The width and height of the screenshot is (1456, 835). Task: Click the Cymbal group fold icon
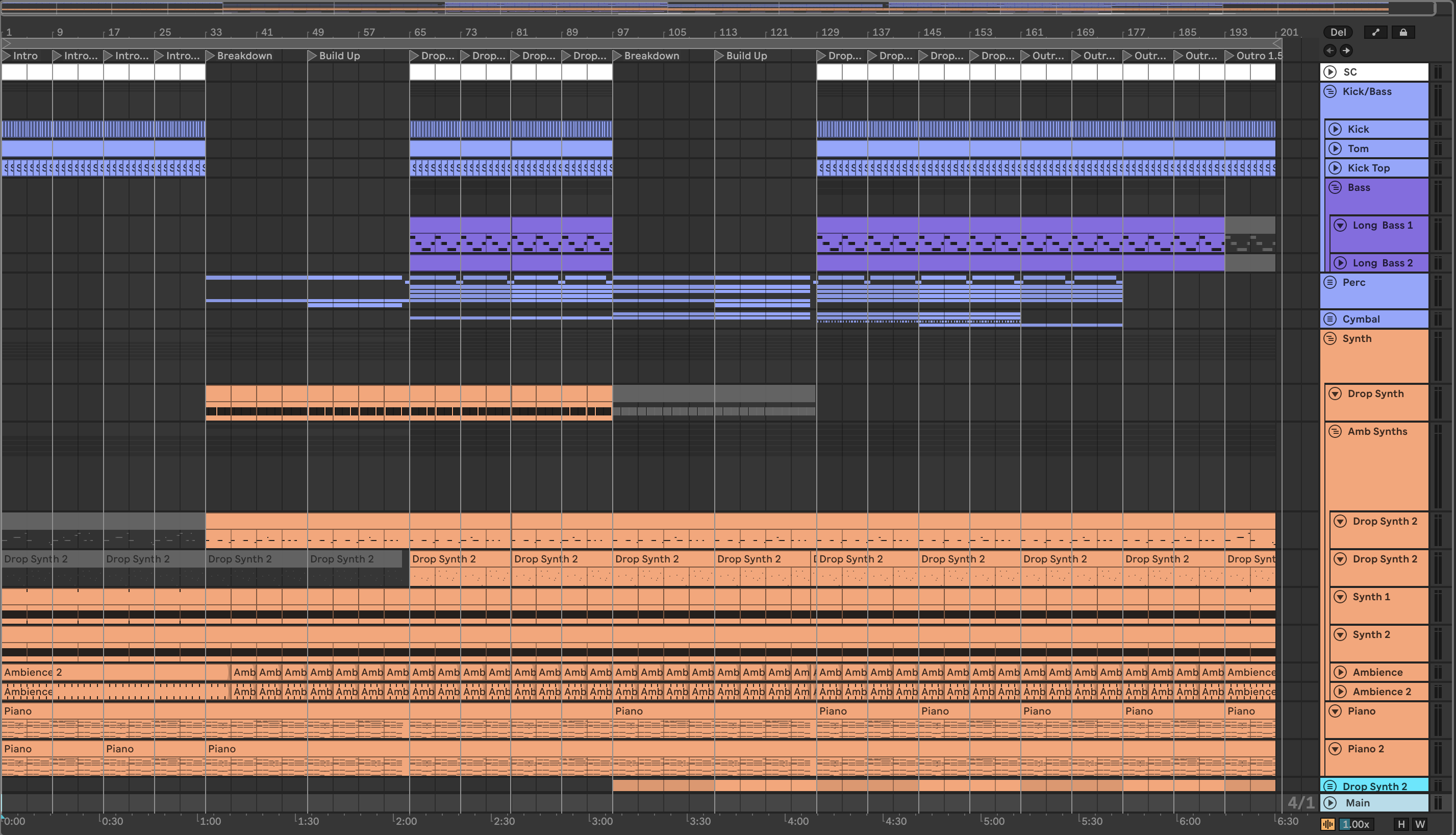(1331, 319)
